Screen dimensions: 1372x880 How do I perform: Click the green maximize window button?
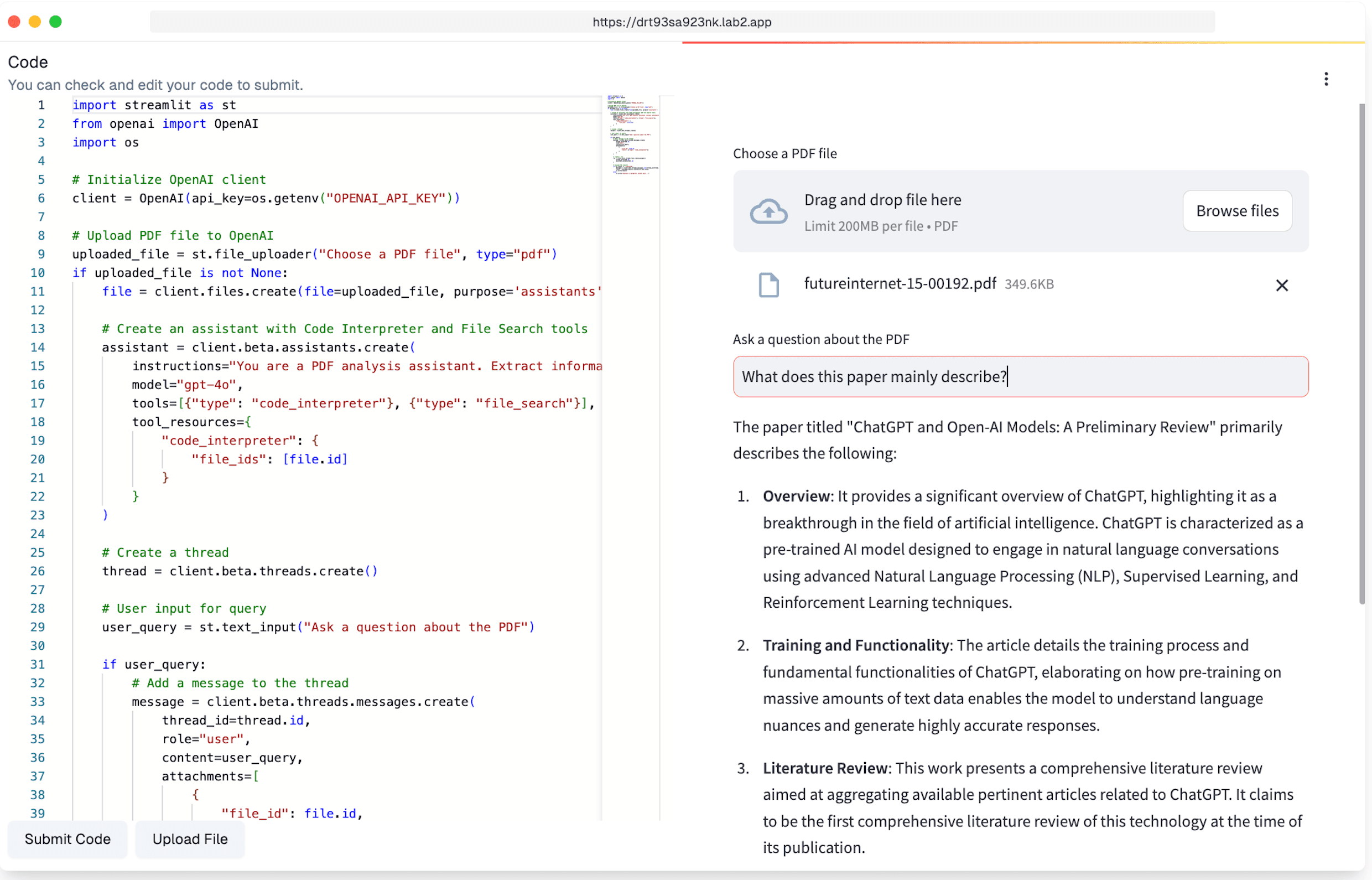tap(55, 22)
